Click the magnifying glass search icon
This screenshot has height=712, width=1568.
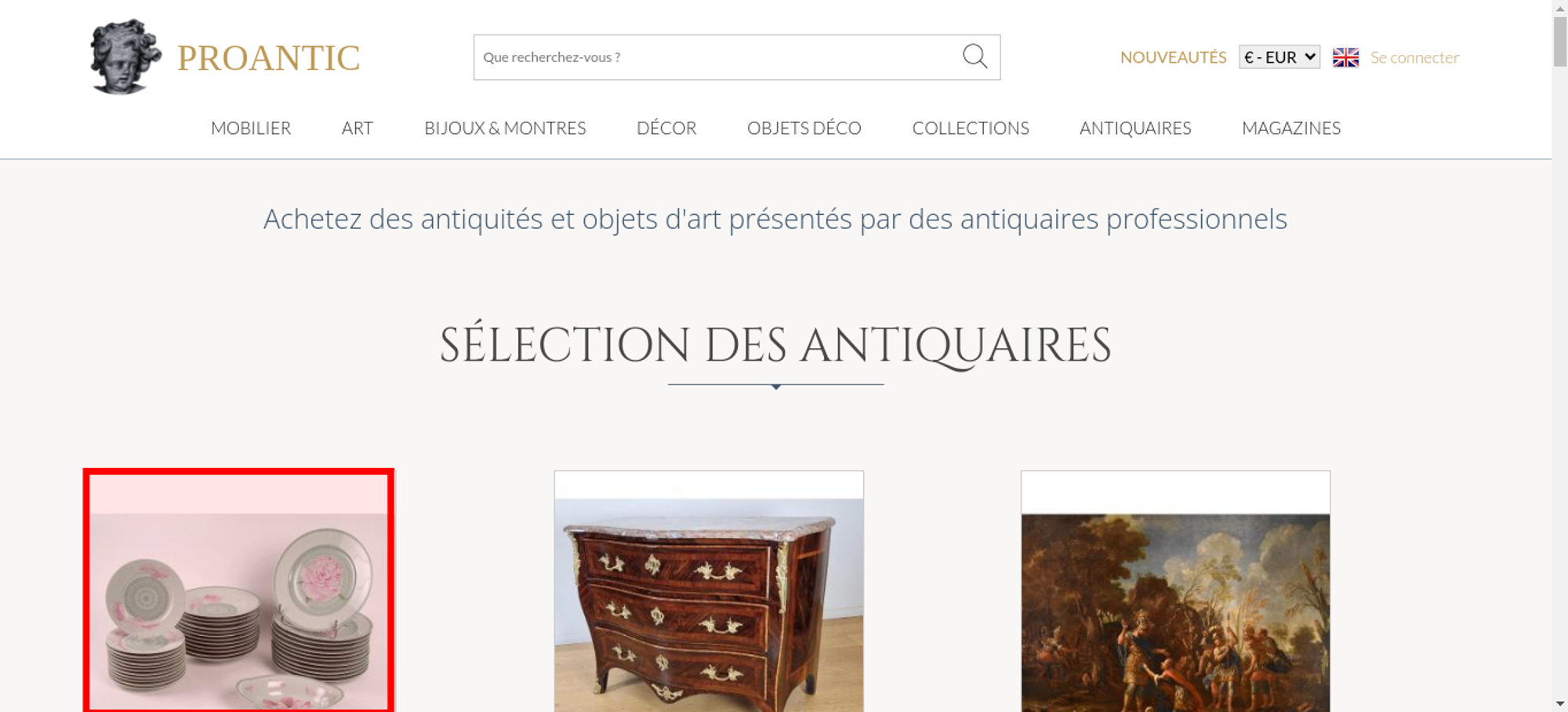(x=975, y=56)
